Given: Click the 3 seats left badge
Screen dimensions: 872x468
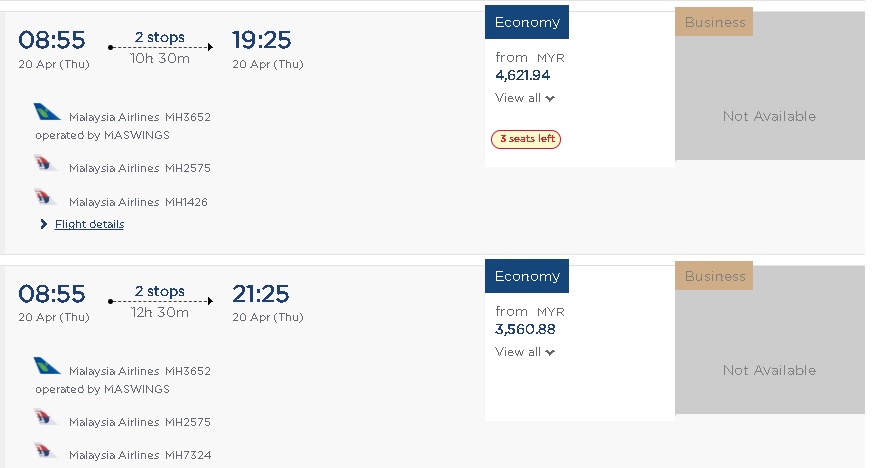Looking at the screenshot, I should pyautogui.click(x=526, y=139).
